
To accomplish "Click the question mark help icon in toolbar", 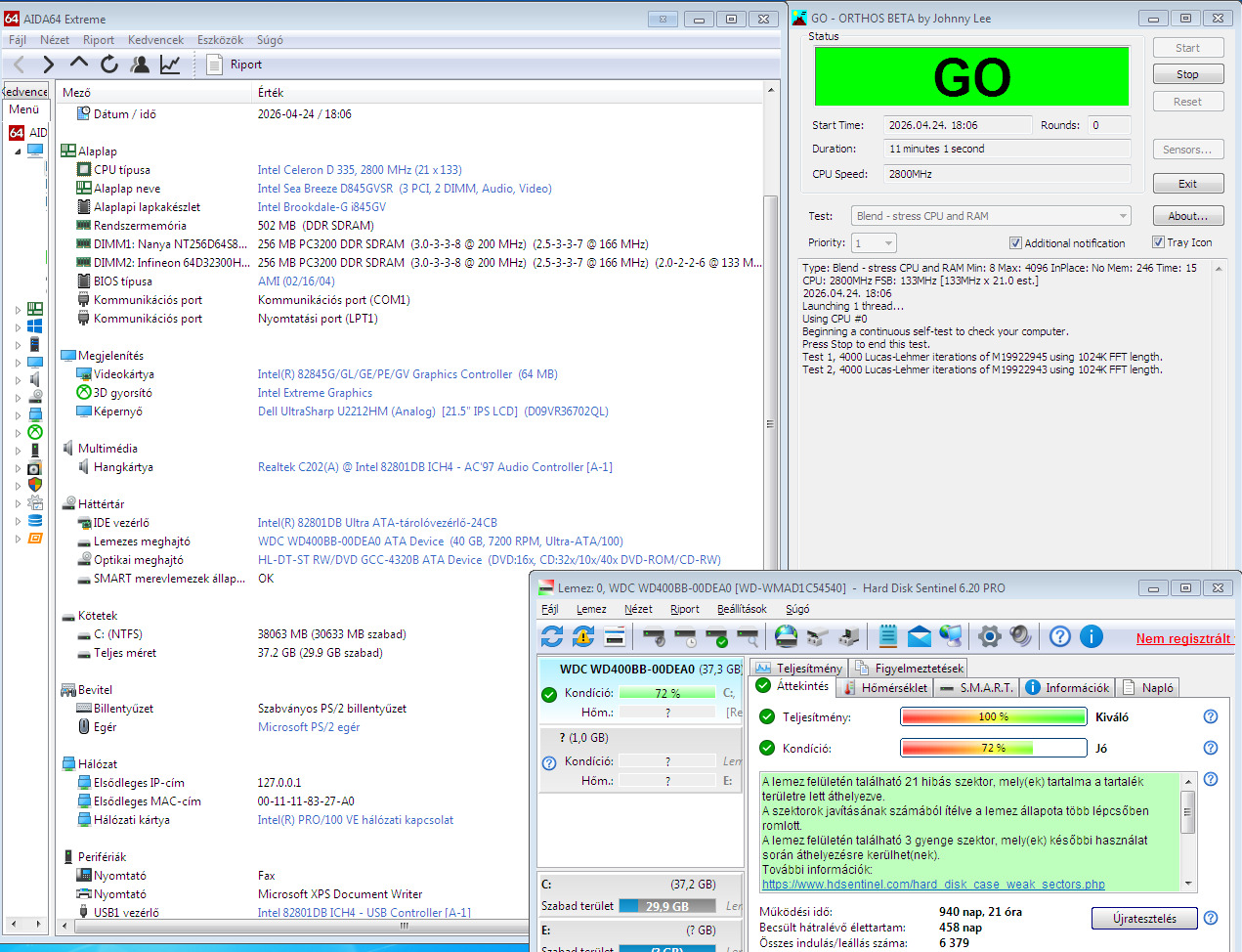I will click(x=1060, y=636).
